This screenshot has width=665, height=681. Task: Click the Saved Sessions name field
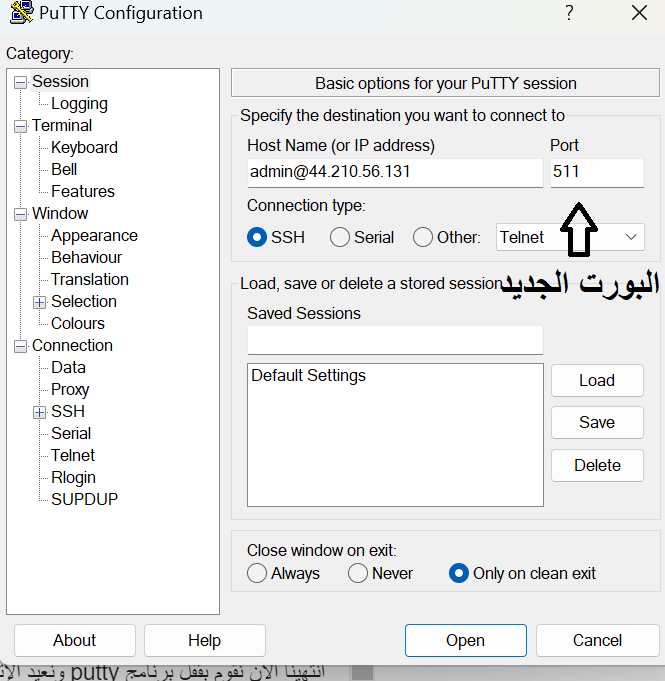(395, 340)
